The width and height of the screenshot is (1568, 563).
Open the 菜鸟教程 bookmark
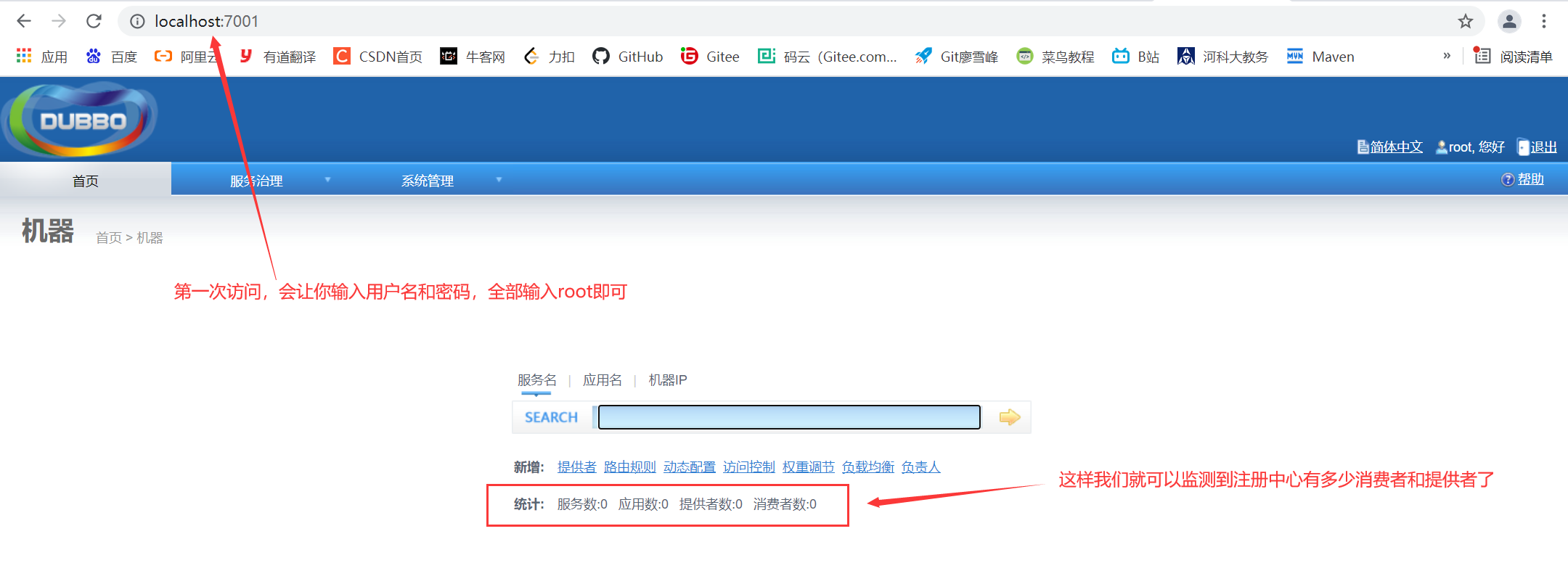coord(1055,56)
